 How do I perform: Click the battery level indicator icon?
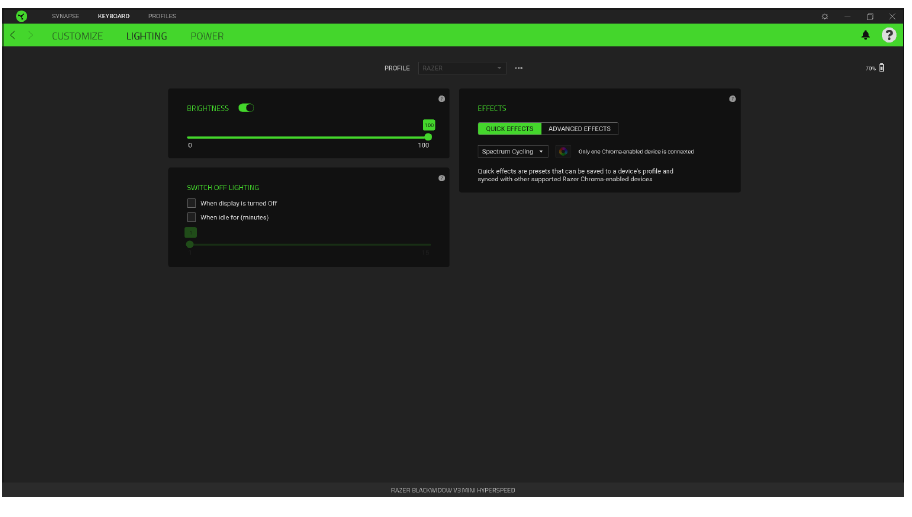pos(881,68)
